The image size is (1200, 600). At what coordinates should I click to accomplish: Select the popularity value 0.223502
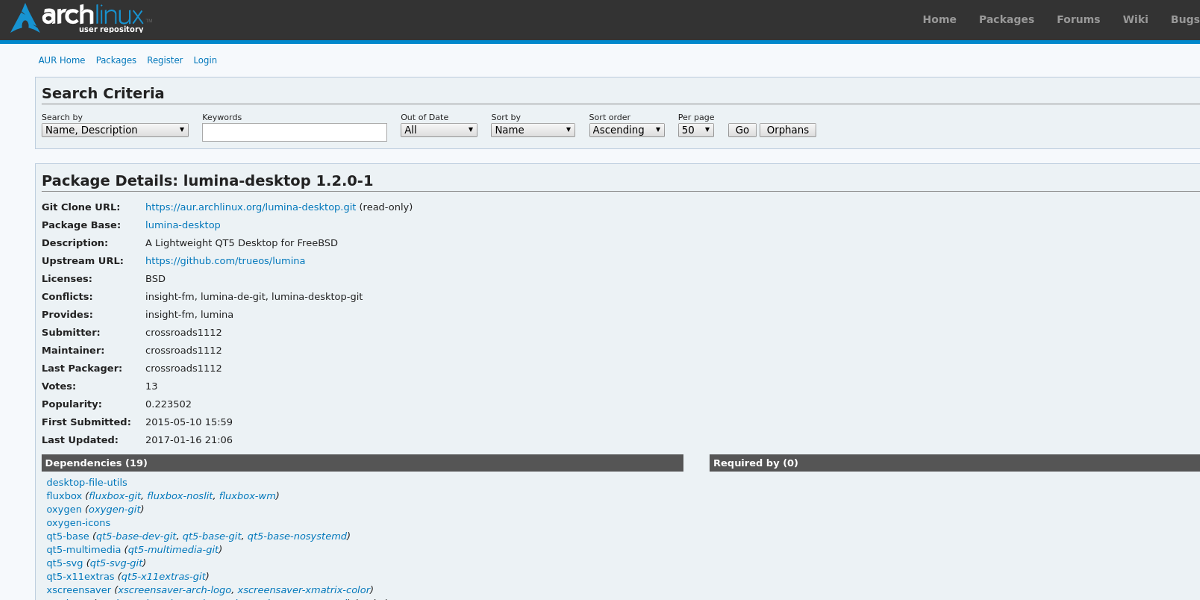point(168,404)
